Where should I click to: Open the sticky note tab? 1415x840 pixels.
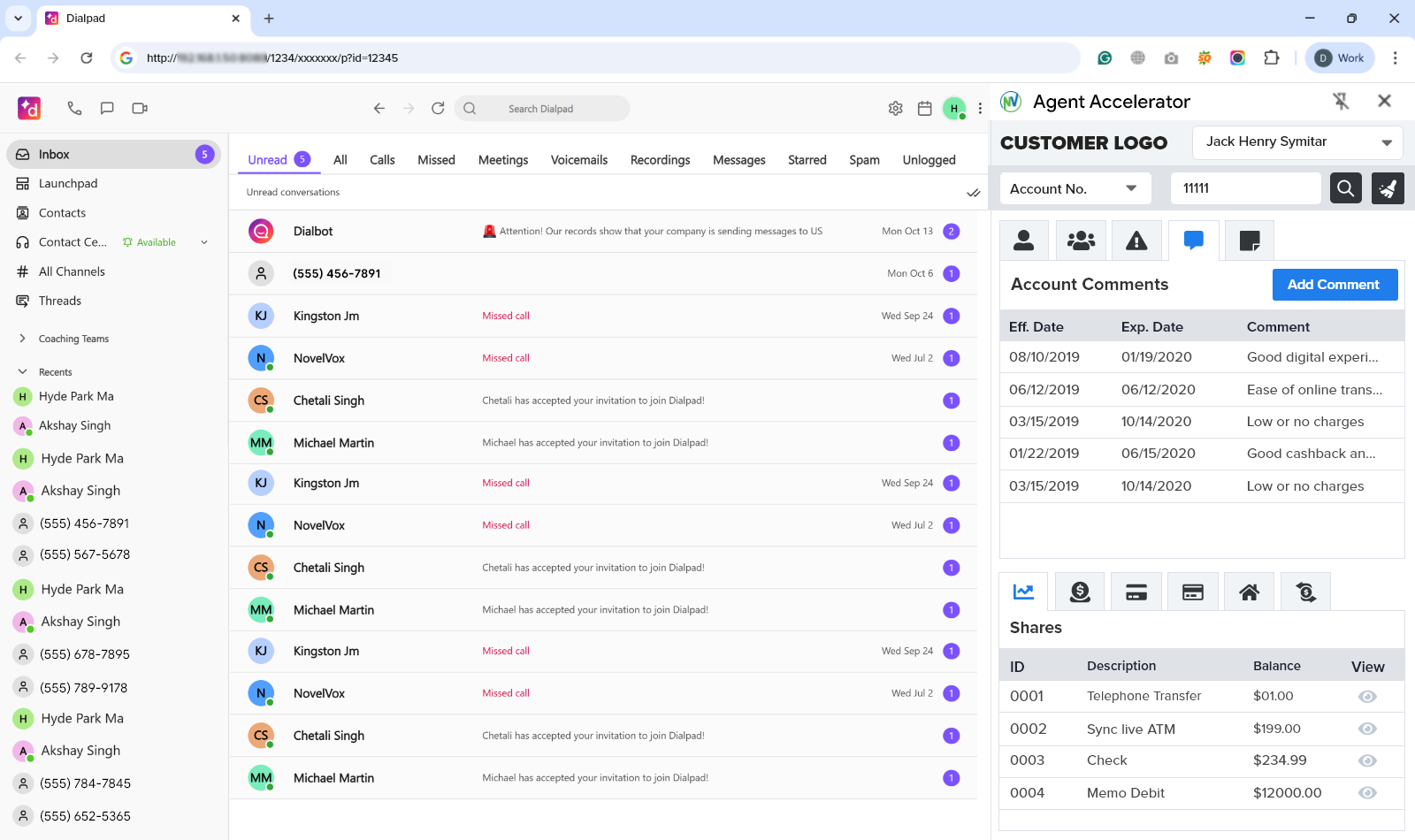pos(1250,241)
